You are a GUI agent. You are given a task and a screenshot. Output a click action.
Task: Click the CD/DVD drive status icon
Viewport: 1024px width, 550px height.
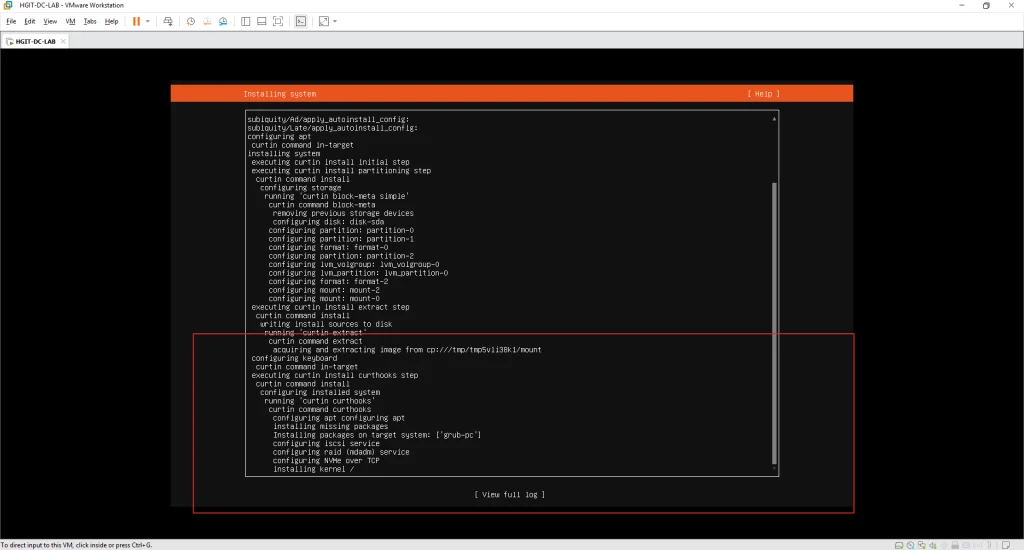tap(910, 545)
